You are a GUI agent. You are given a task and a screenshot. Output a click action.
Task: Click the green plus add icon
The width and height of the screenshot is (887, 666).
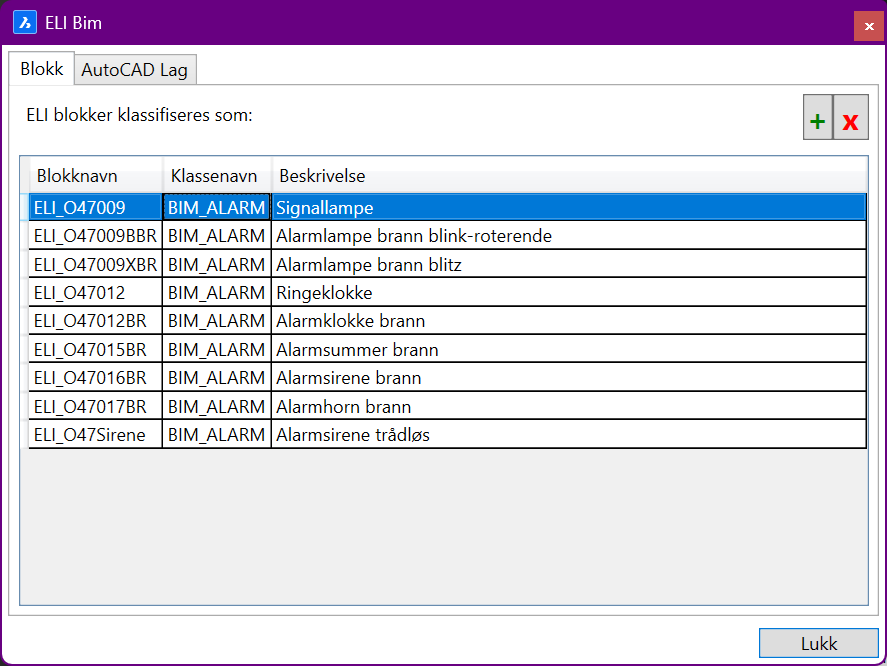pos(817,122)
